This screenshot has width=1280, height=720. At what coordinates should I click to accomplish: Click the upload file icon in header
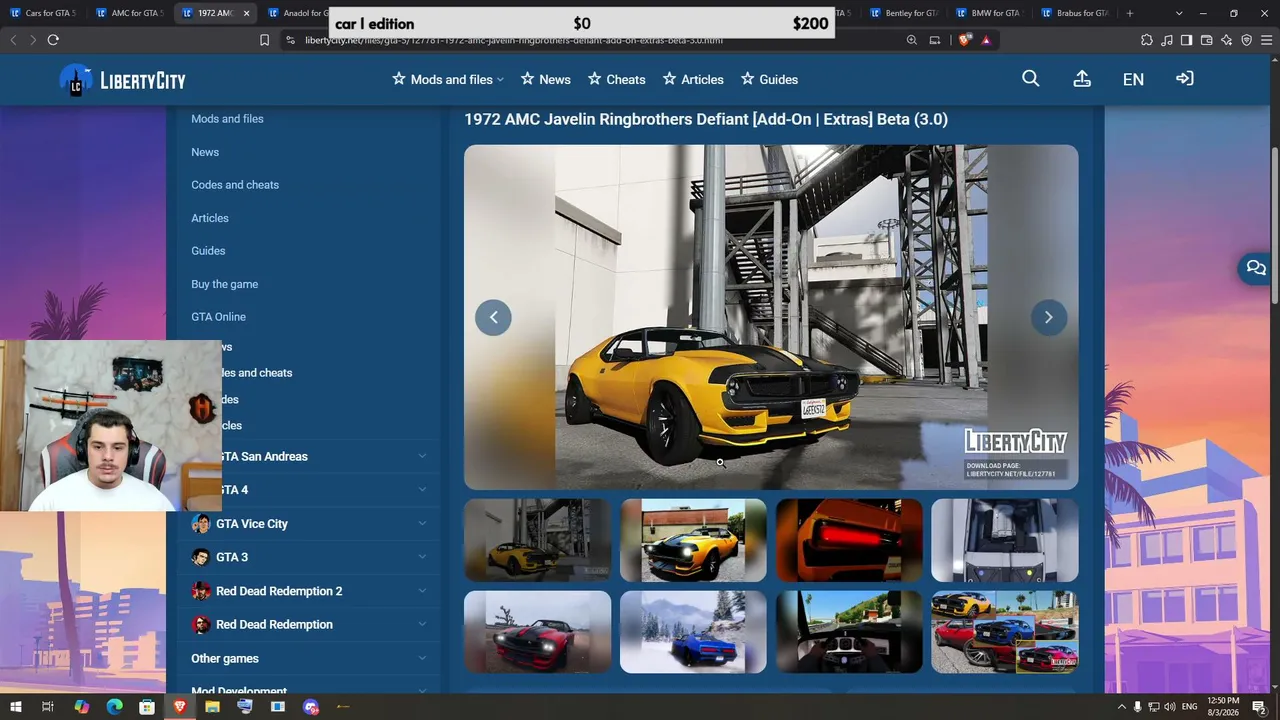tap(1082, 79)
